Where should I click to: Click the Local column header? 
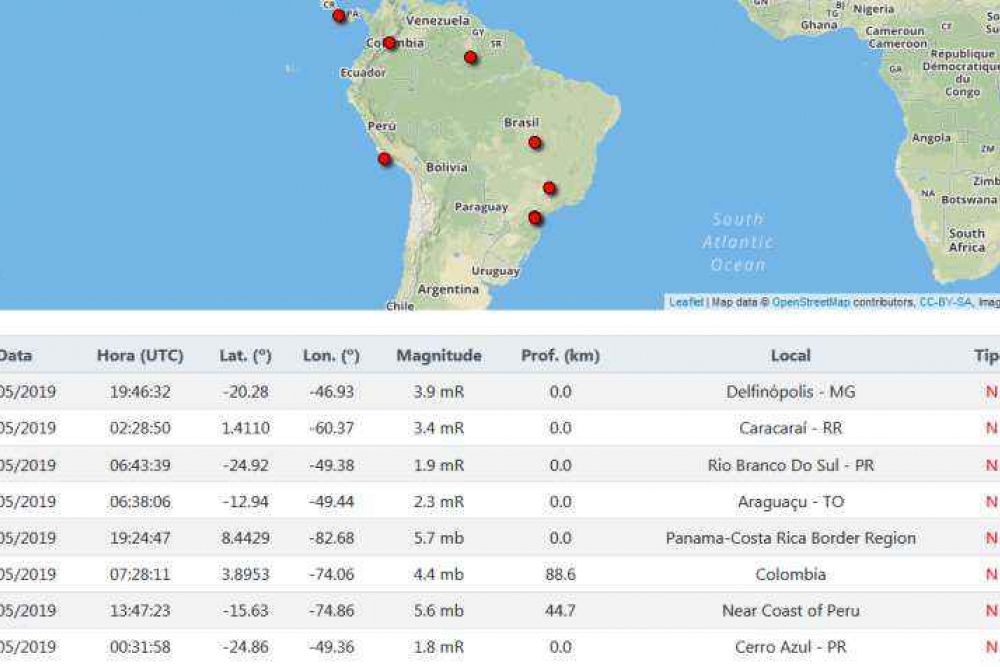(x=790, y=355)
